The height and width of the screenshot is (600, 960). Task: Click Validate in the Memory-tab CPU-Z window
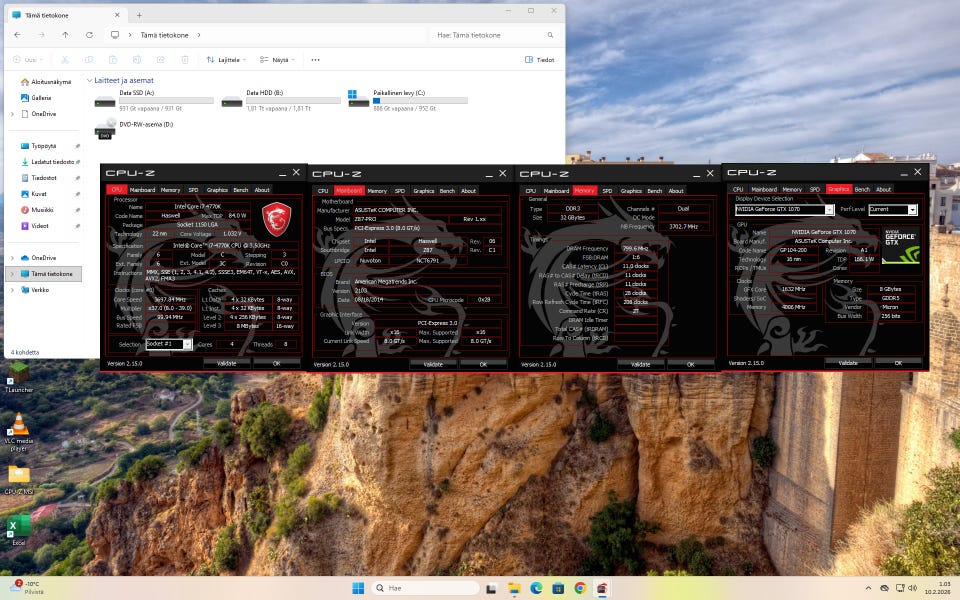640,364
